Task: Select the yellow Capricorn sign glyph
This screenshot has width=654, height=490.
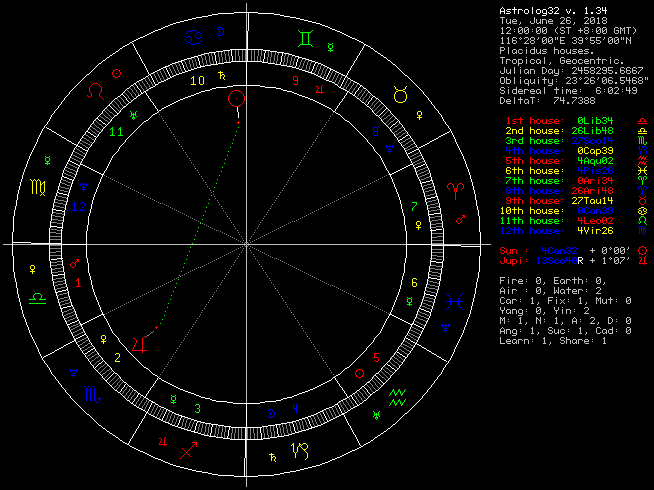Action: click(x=302, y=450)
